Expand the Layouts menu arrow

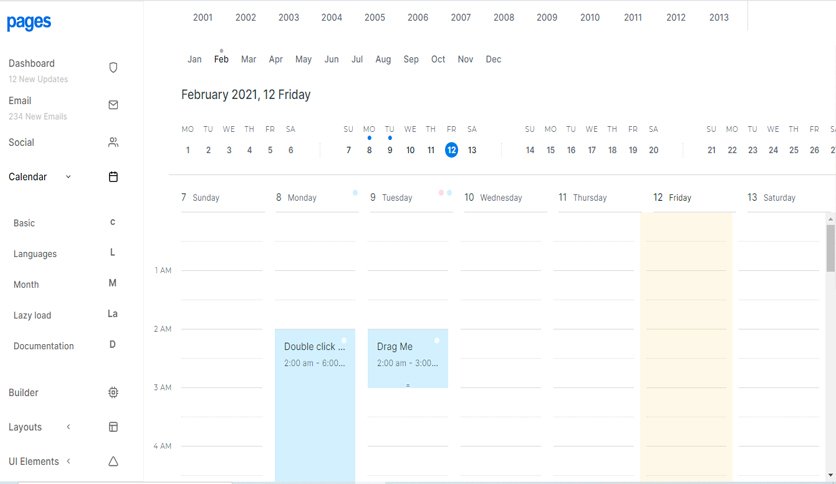[68, 426]
